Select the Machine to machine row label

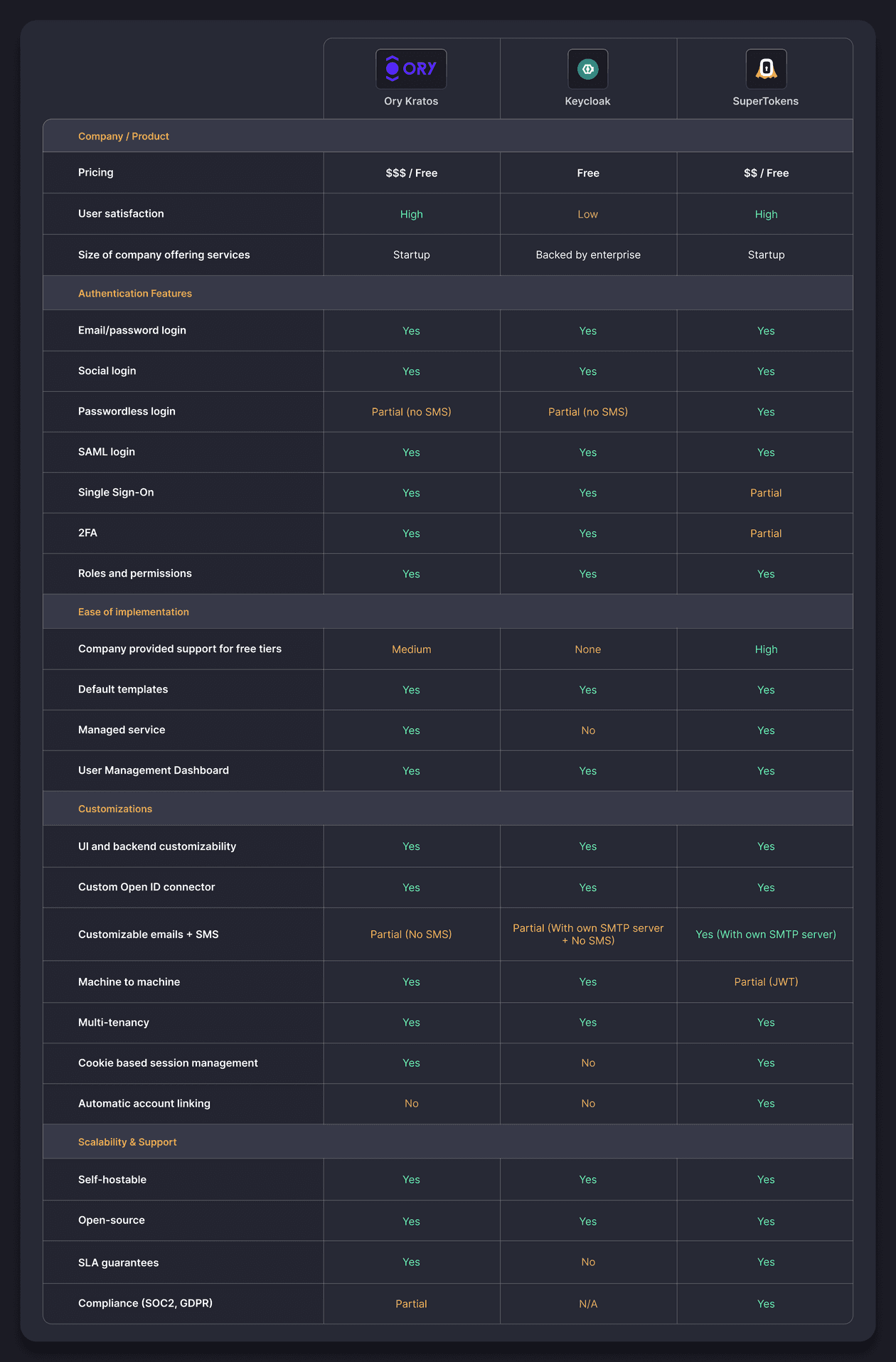point(129,981)
